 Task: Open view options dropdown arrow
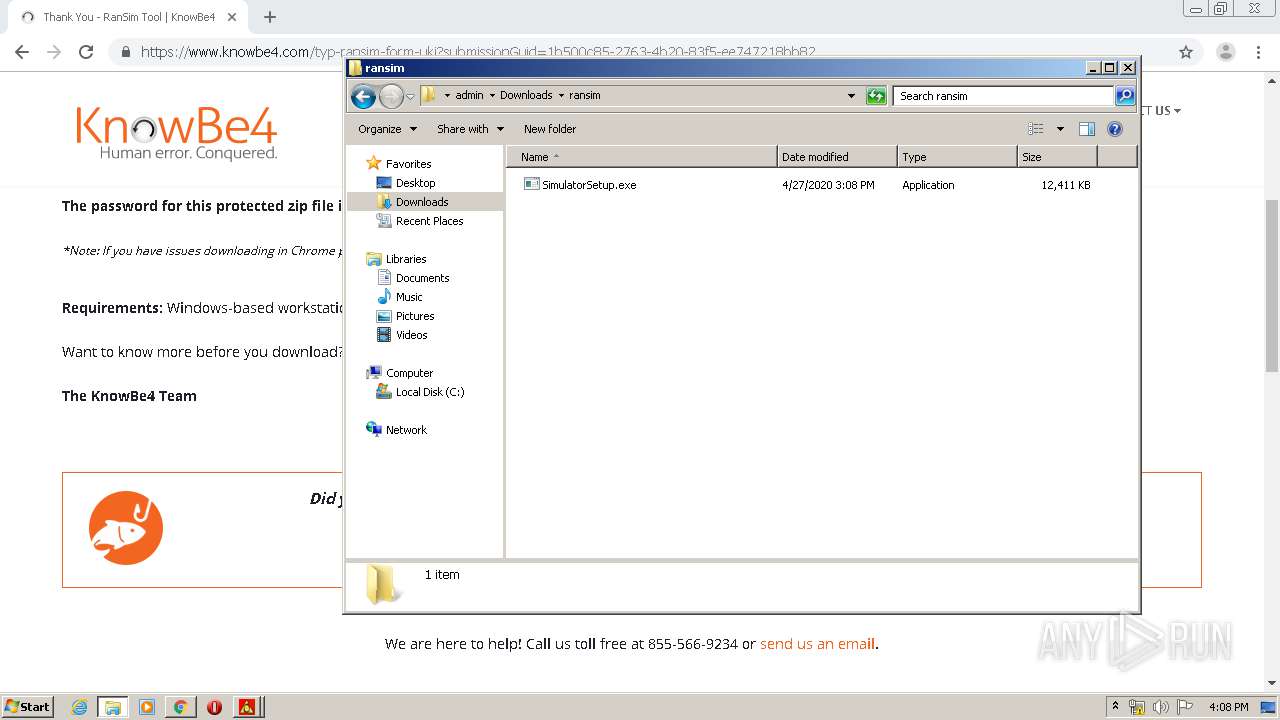coord(1060,129)
